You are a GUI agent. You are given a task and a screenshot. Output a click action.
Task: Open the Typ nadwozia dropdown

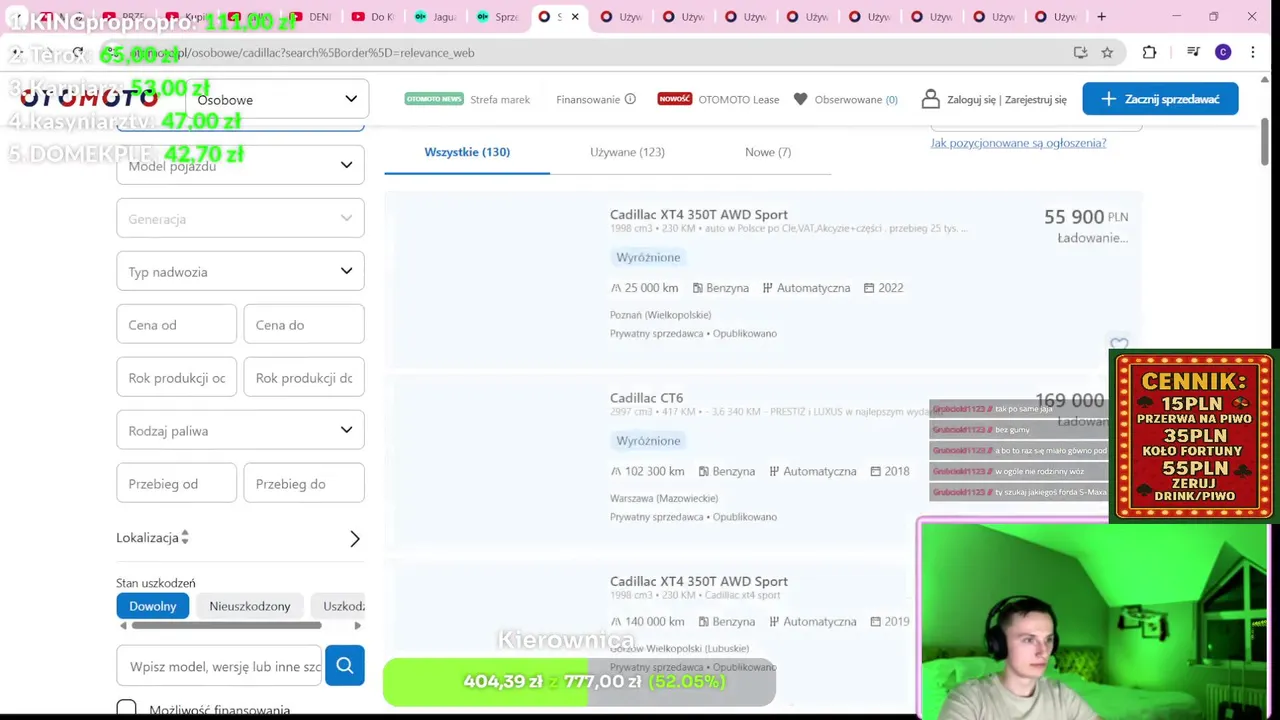pyautogui.click(x=240, y=271)
